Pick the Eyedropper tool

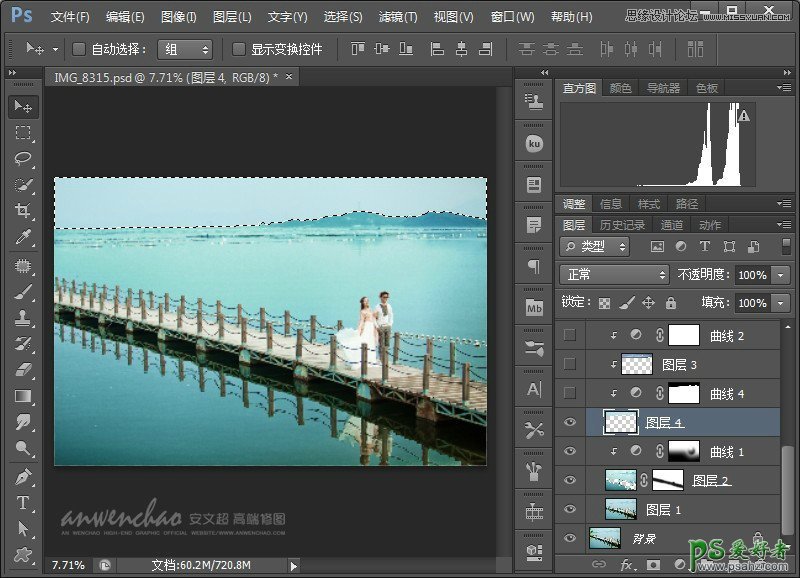[x=23, y=237]
